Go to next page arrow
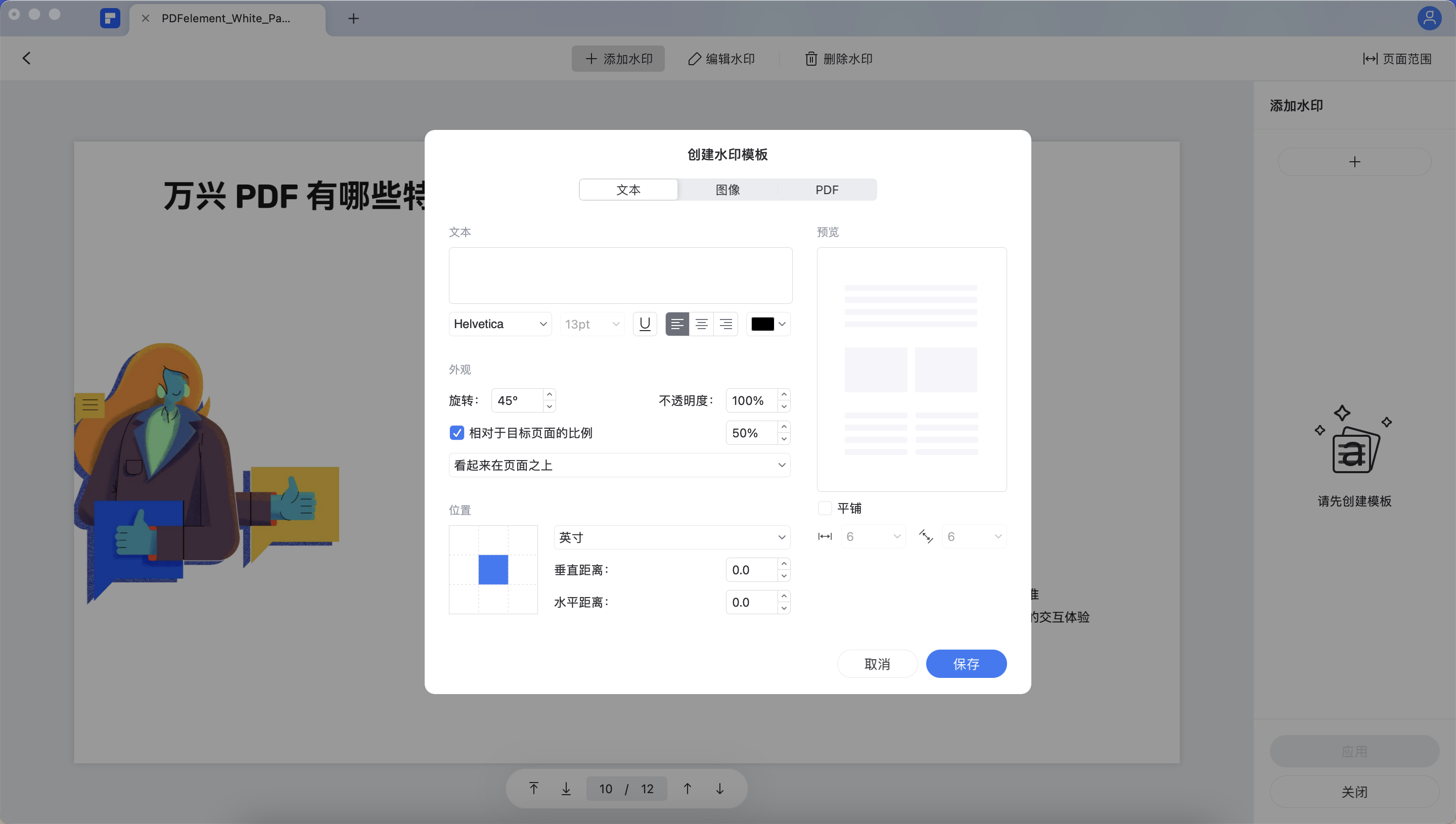This screenshot has width=1456, height=824. [719, 788]
